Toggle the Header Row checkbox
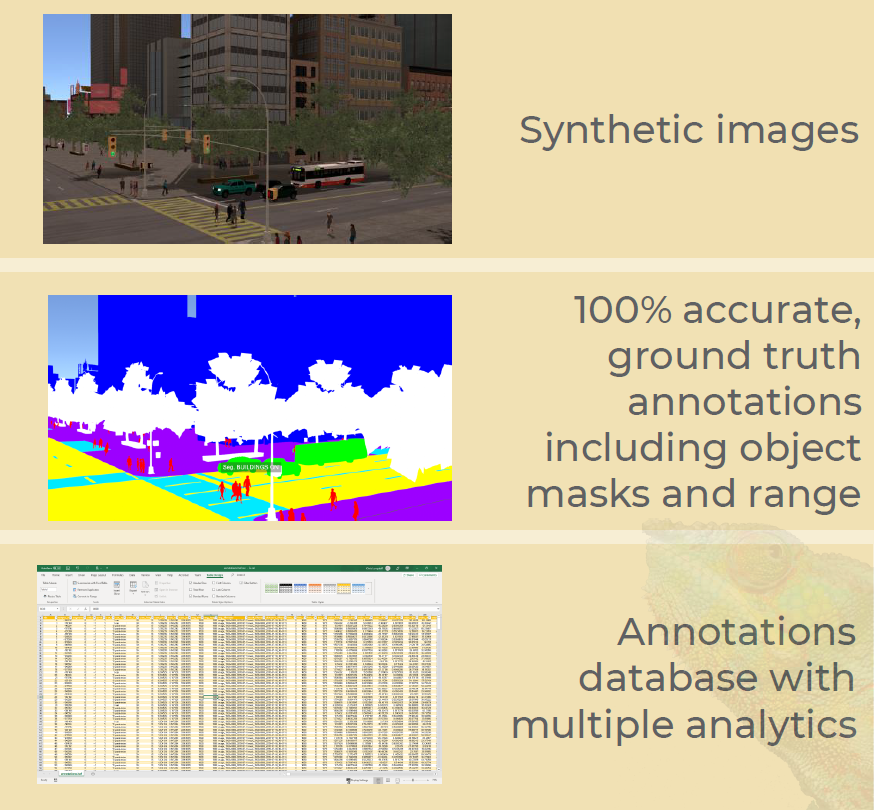Image resolution: width=874 pixels, height=810 pixels. click(x=190, y=583)
